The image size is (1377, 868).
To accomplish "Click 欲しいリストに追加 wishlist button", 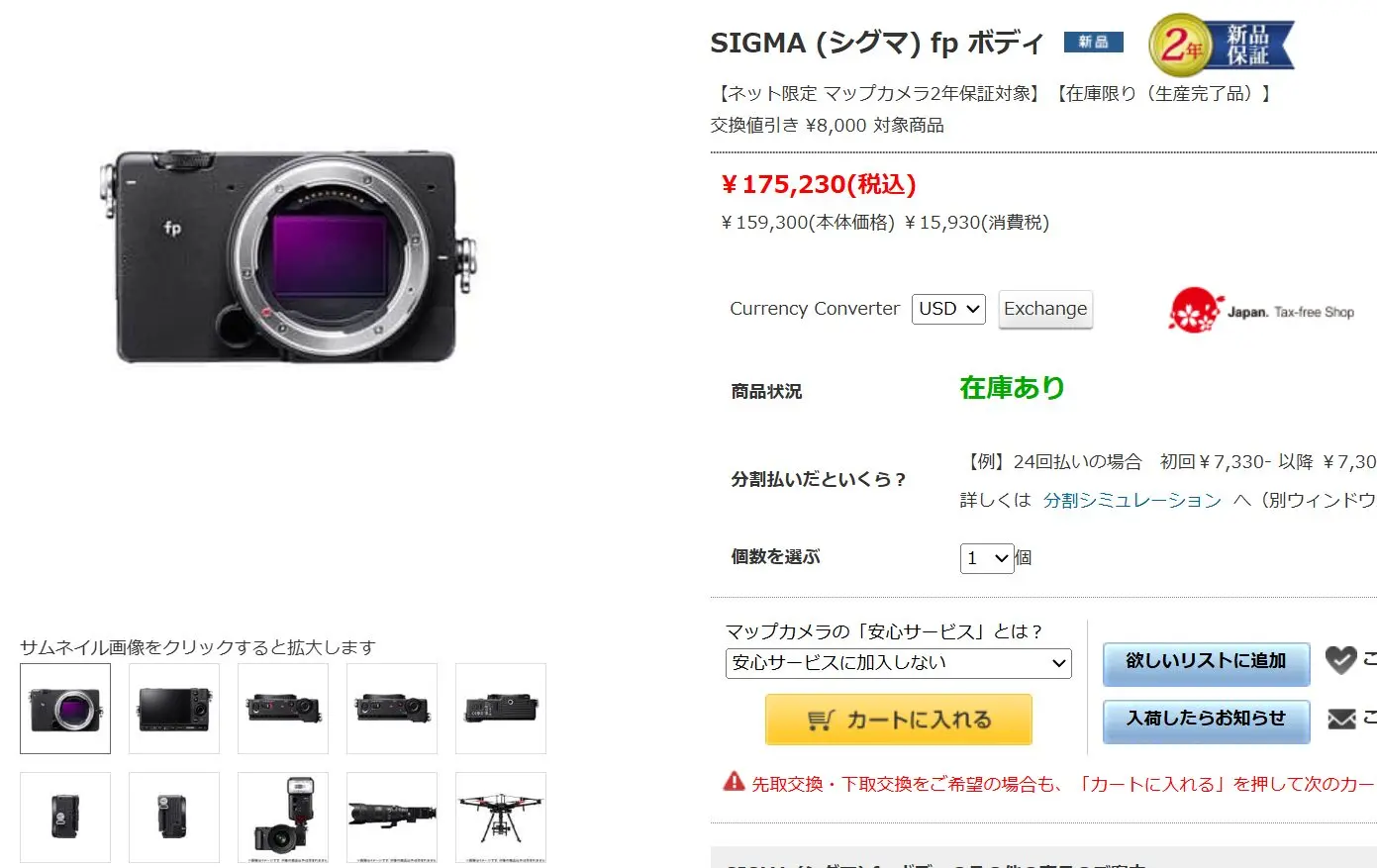I will click(x=1206, y=662).
